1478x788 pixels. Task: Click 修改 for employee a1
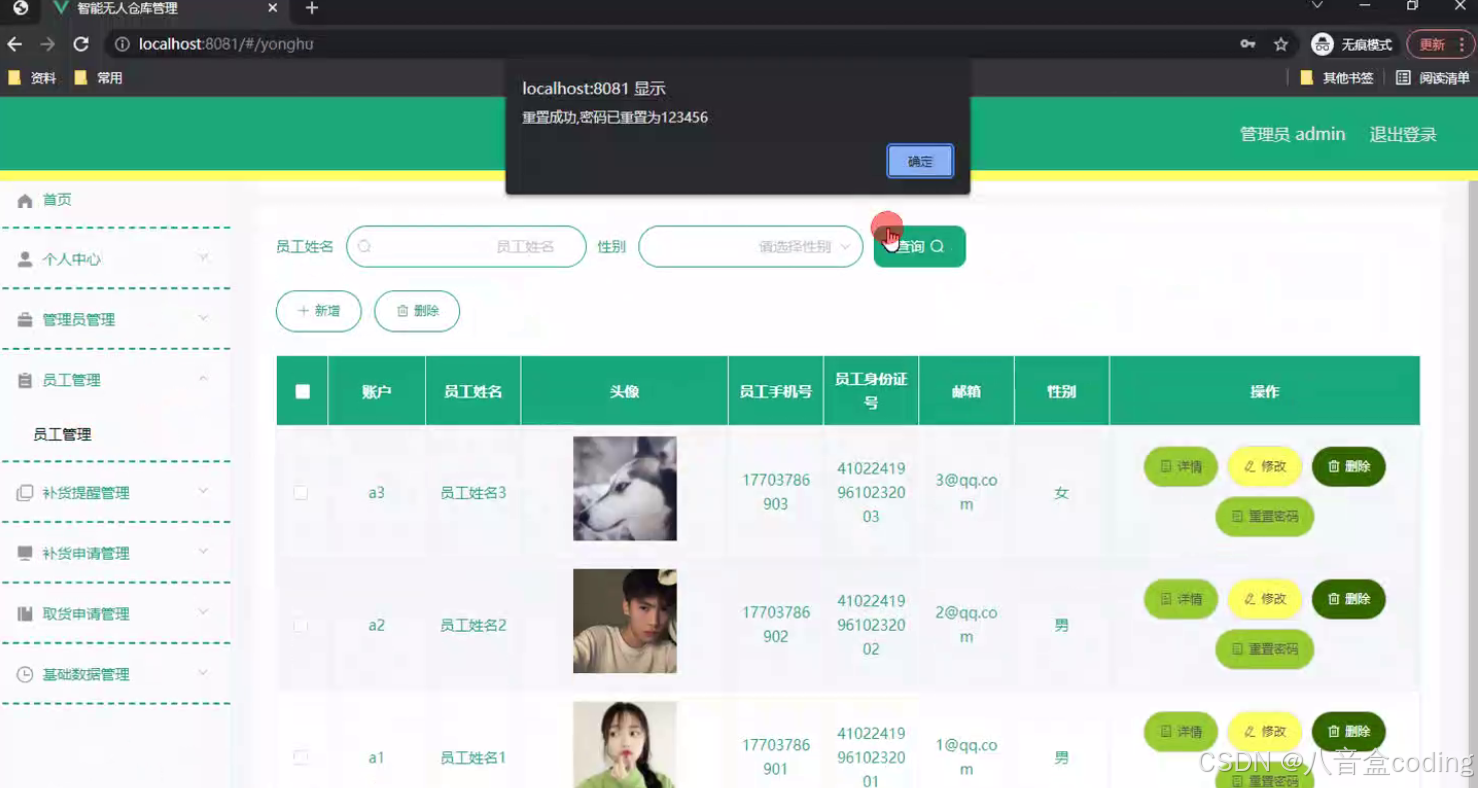1265,731
